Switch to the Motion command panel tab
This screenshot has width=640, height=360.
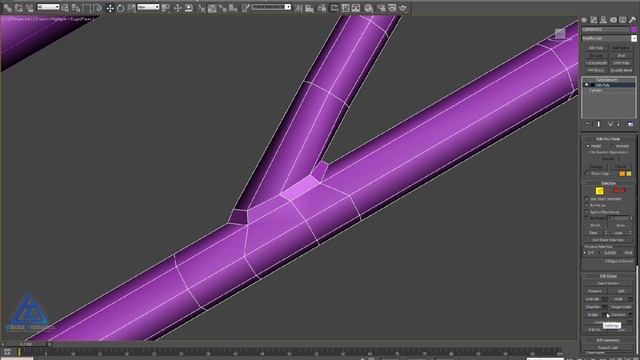click(x=613, y=20)
